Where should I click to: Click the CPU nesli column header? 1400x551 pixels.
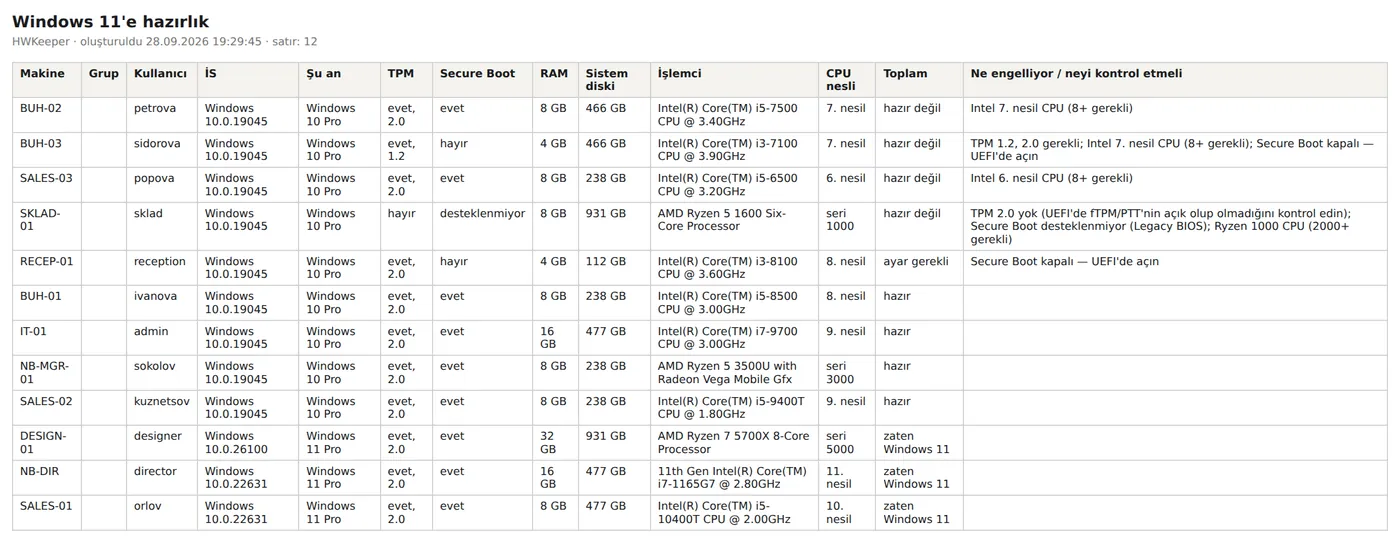click(847, 80)
